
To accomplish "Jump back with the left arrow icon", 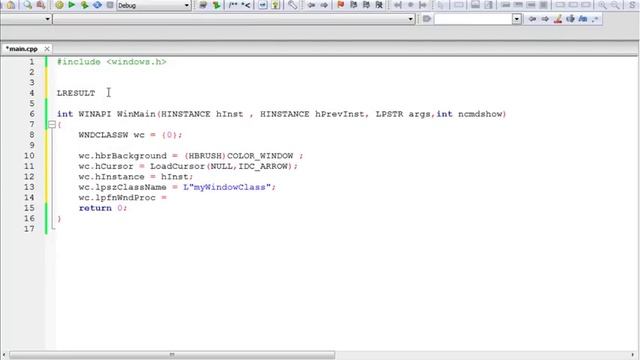I will 311,5.
